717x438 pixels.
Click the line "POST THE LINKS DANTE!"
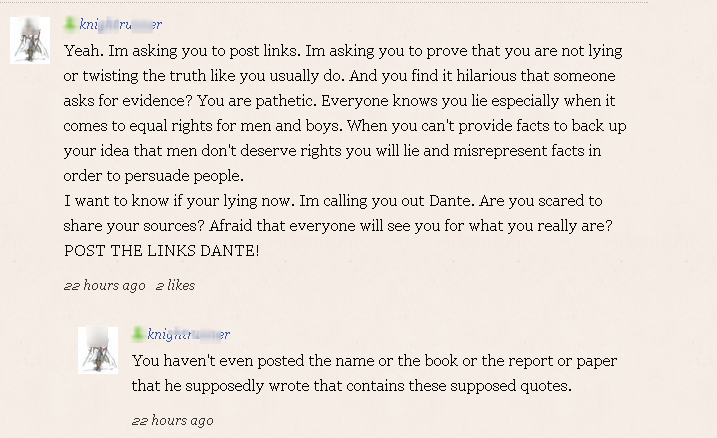tap(161, 251)
